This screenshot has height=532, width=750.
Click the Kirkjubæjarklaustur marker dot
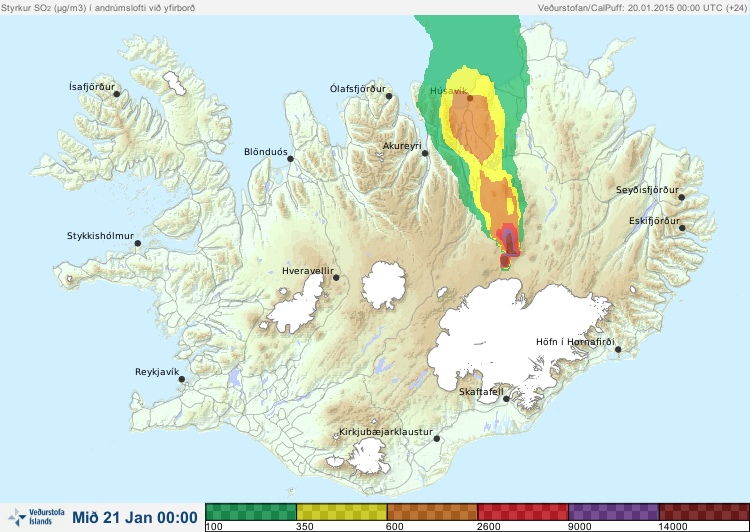click(436, 439)
